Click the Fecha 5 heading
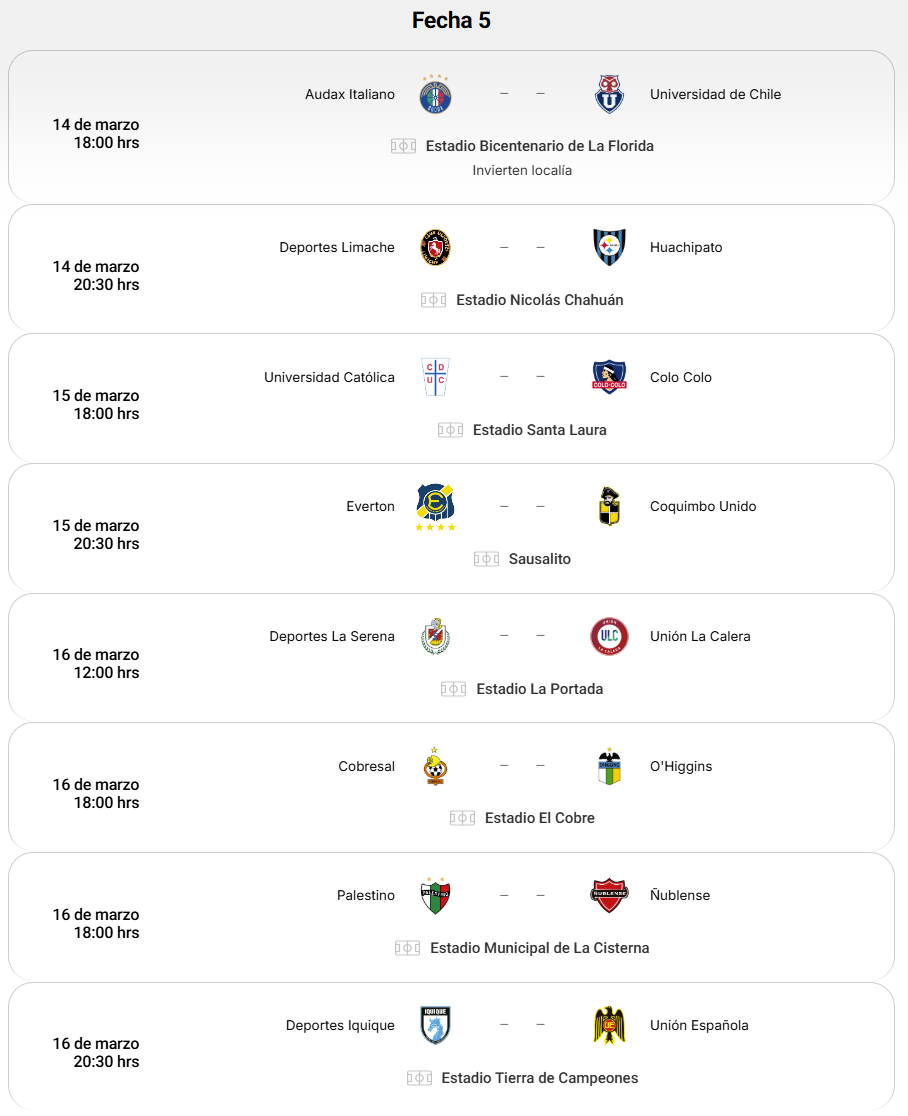Image resolution: width=908 pixels, height=1116 pixels. [451, 20]
